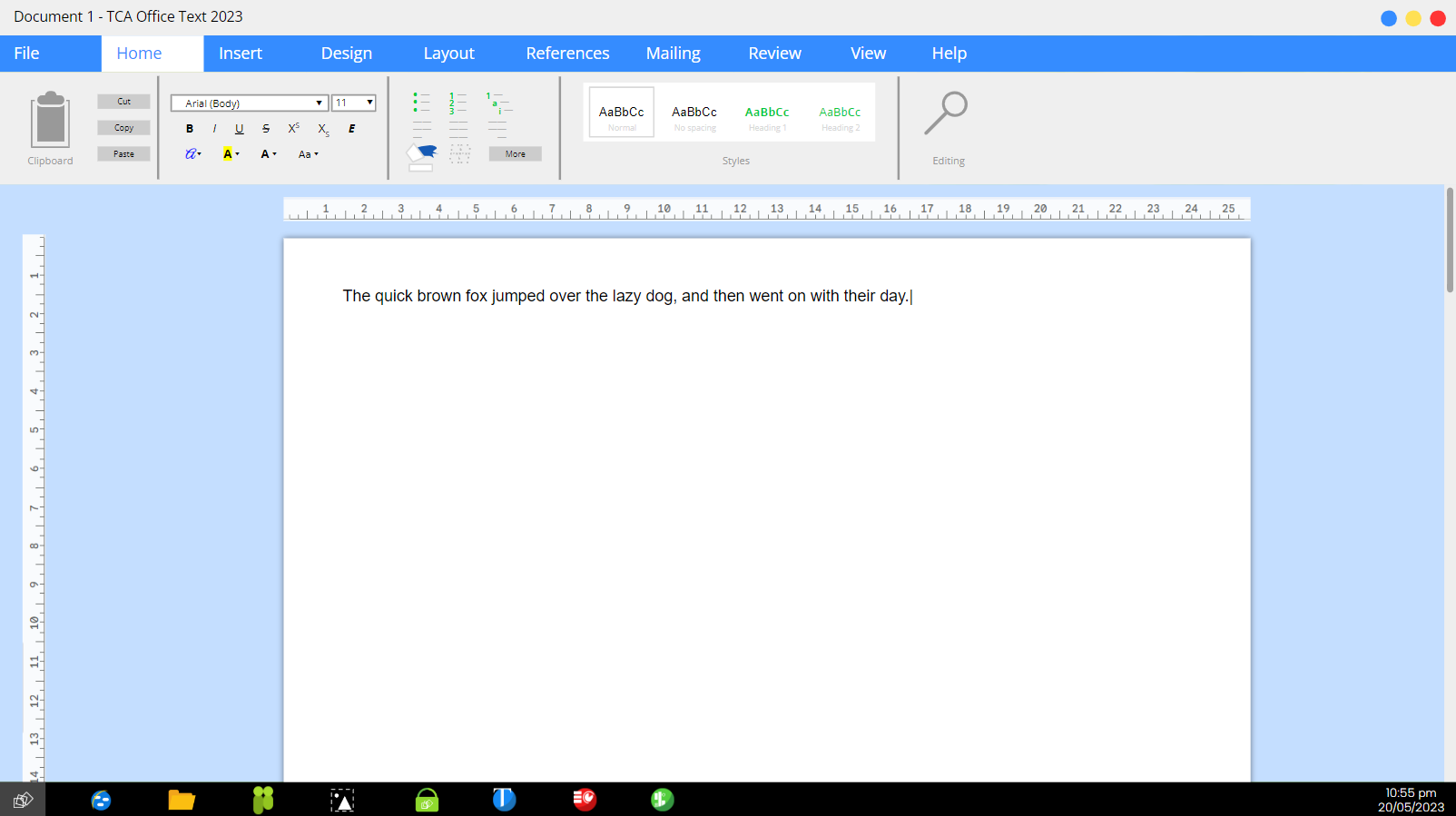Screen dimensions: 1456x816
Task: Click the vertical scrollbar thumb
Action: [1451, 240]
